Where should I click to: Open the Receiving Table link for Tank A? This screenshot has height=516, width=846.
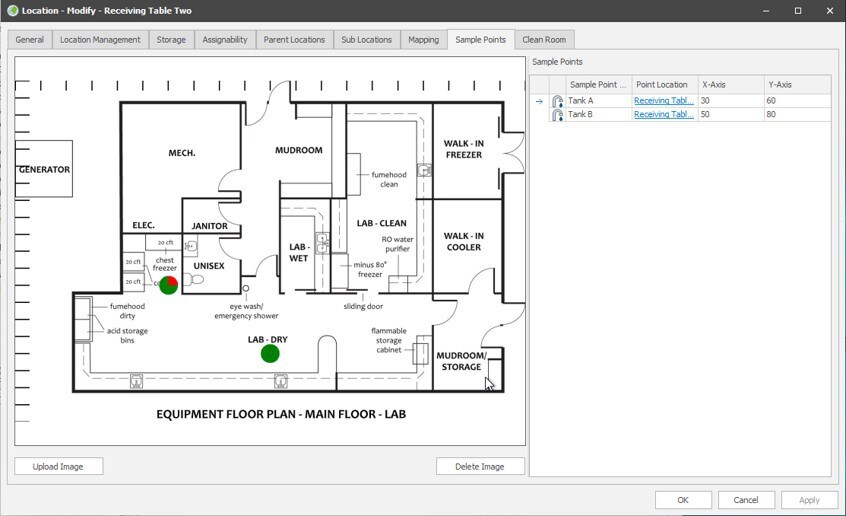coord(663,101)
